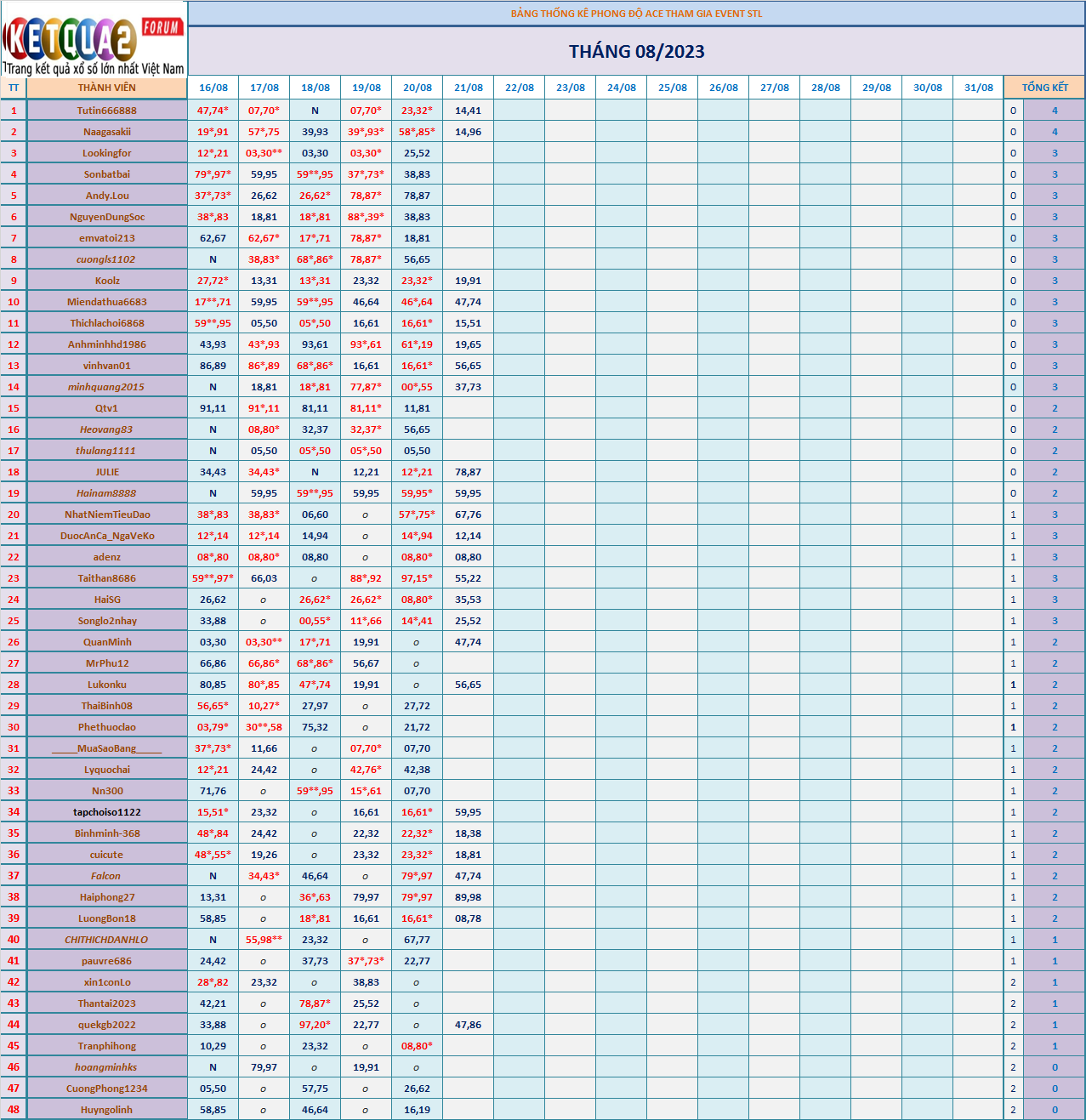The image size is (1086, 1120).
Task: Select member name adenz
Action: point(107,557)
